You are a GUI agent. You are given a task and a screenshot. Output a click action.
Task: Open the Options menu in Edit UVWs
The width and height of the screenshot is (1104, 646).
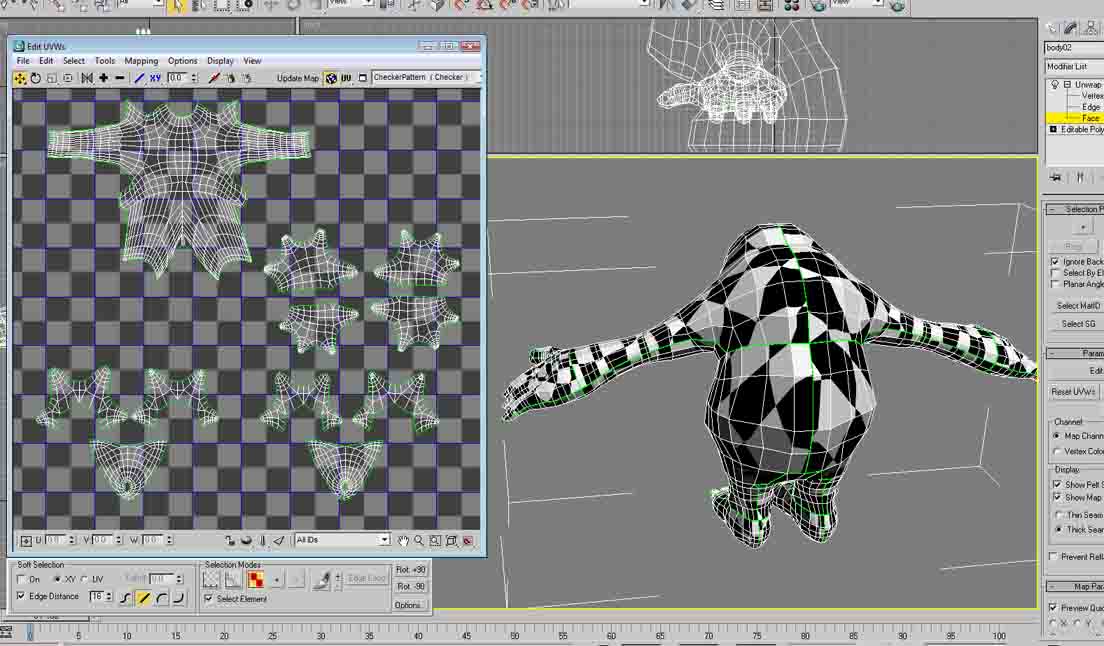pyautogui.click(x=182, y=60)
